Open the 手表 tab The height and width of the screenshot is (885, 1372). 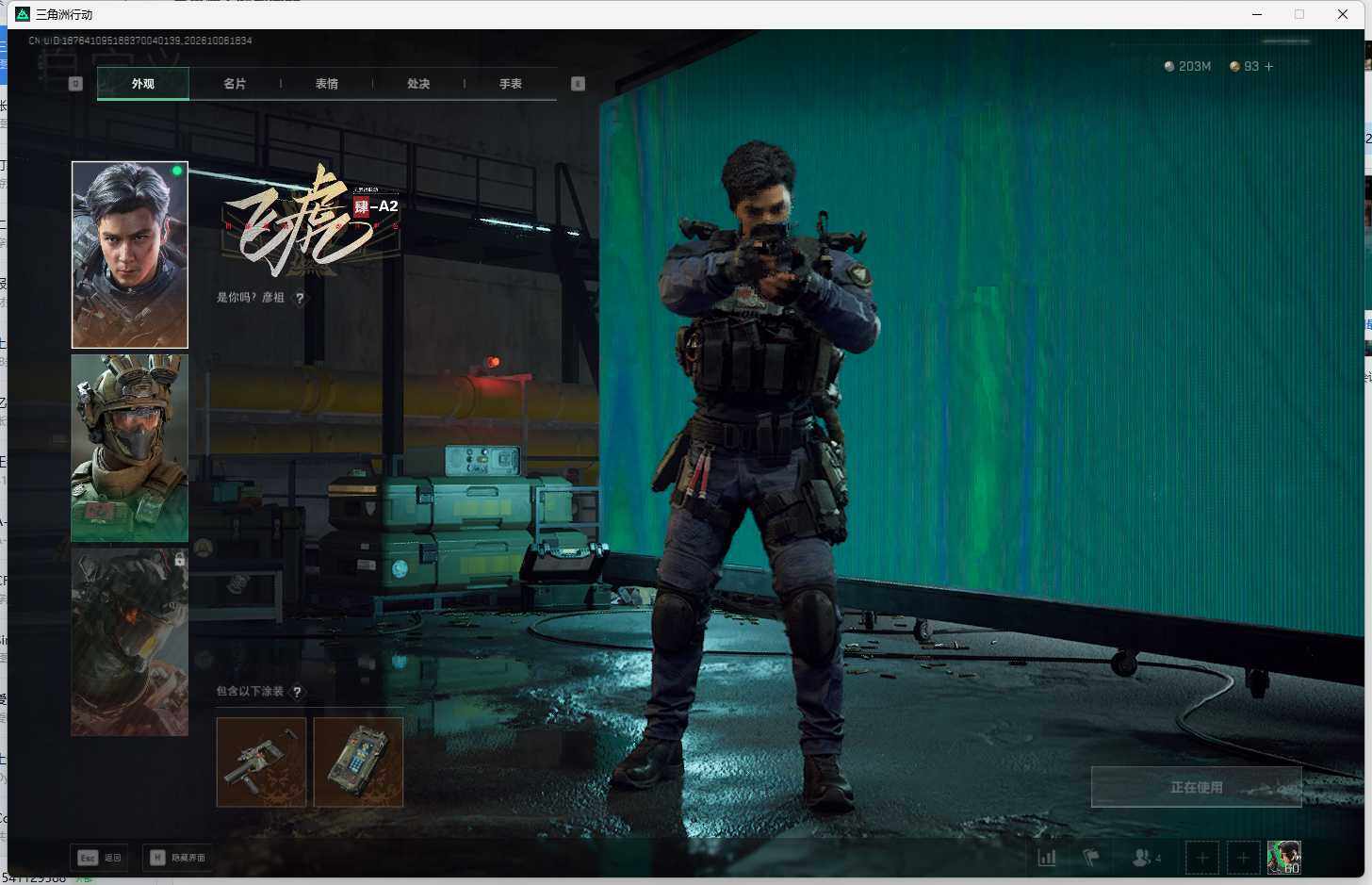pos(511,84)
